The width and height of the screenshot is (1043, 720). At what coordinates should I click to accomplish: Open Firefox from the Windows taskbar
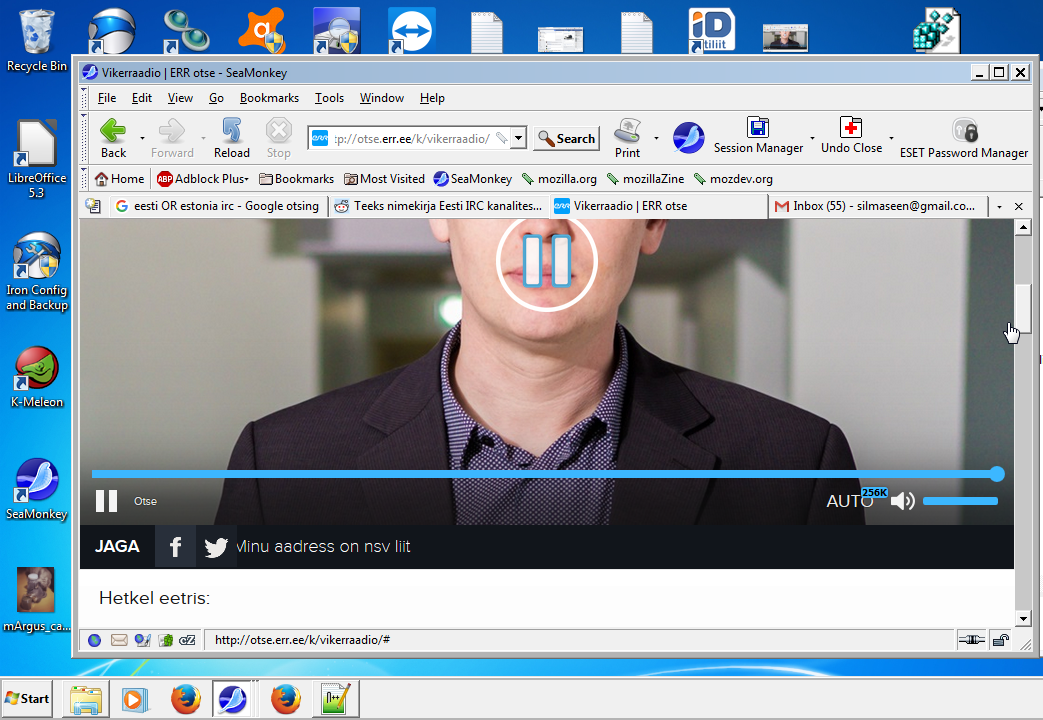tap(186, 699)
